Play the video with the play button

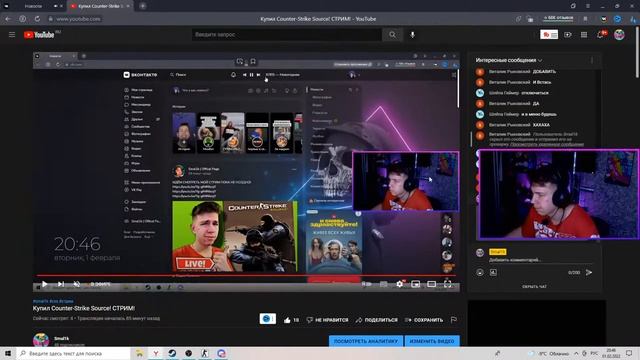[44, 284]
